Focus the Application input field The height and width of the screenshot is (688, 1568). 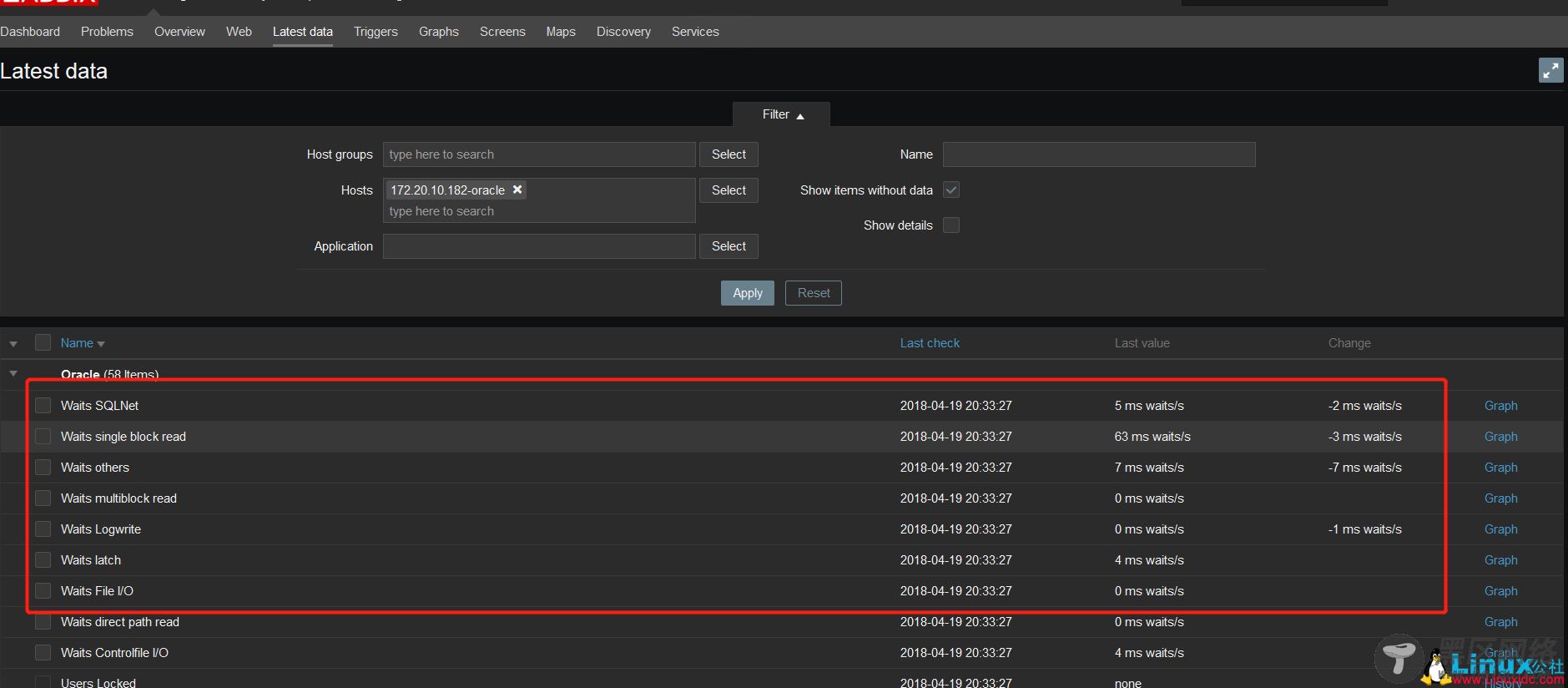point(539,246)
